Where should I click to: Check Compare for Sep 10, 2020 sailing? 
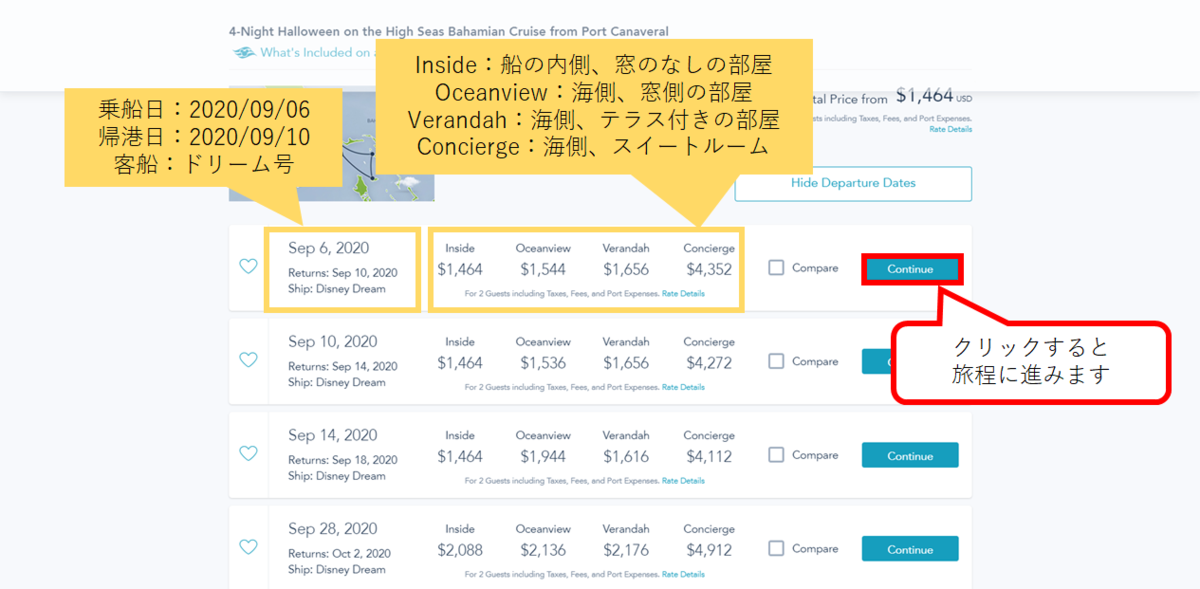(776, 361)
